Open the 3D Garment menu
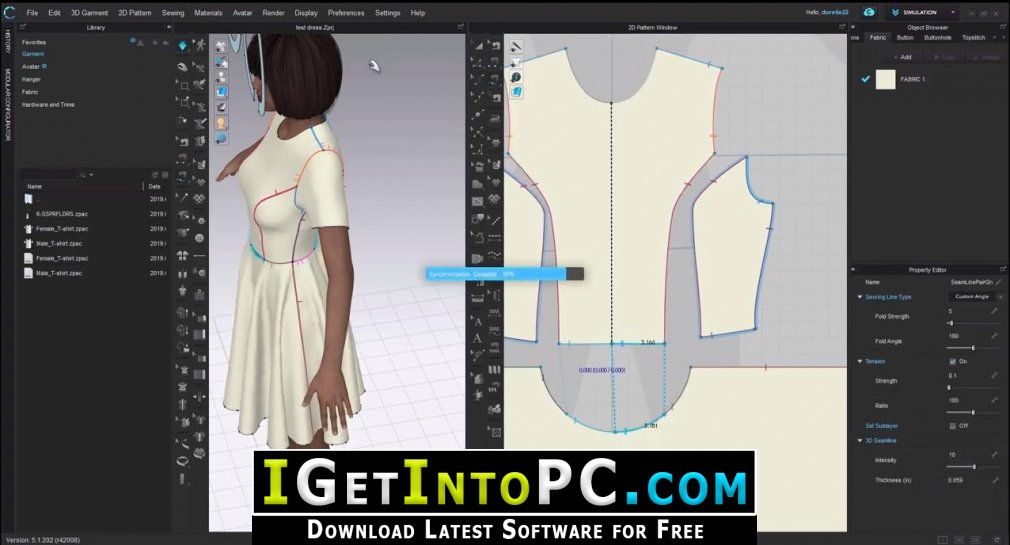Image resolution: width=1010 pixels, height=545 pixels. click(x=90, y=13)
